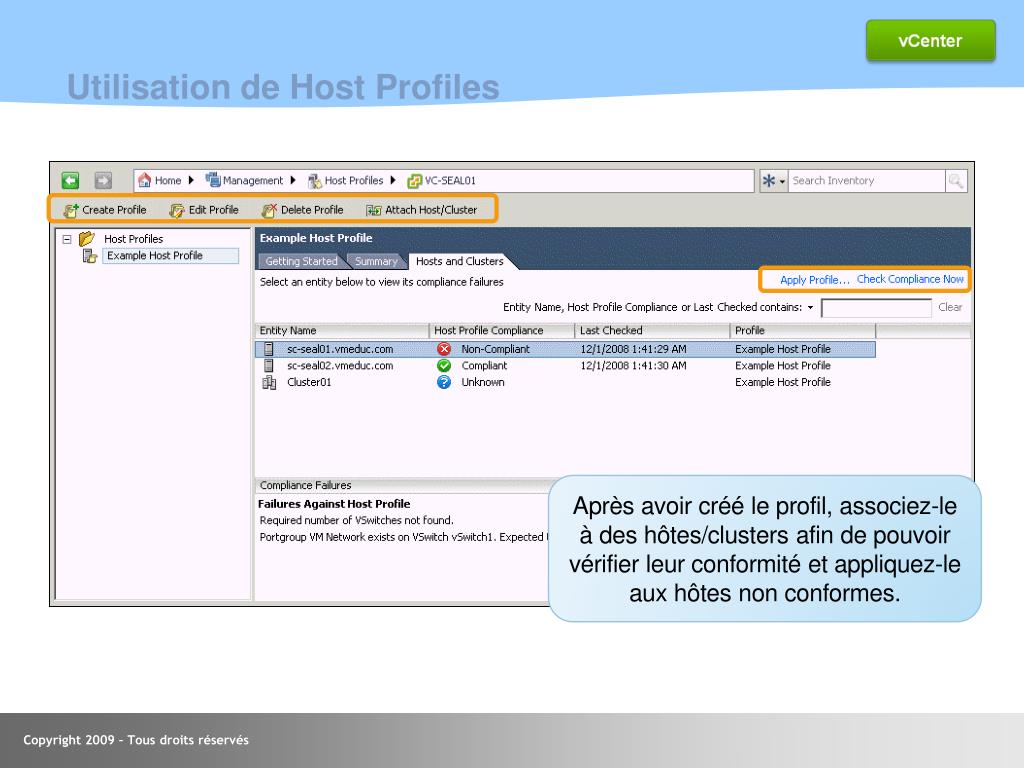Click the Apply Profile... link
Screen dimensions: 1024x768
click(x=814, y=280)
